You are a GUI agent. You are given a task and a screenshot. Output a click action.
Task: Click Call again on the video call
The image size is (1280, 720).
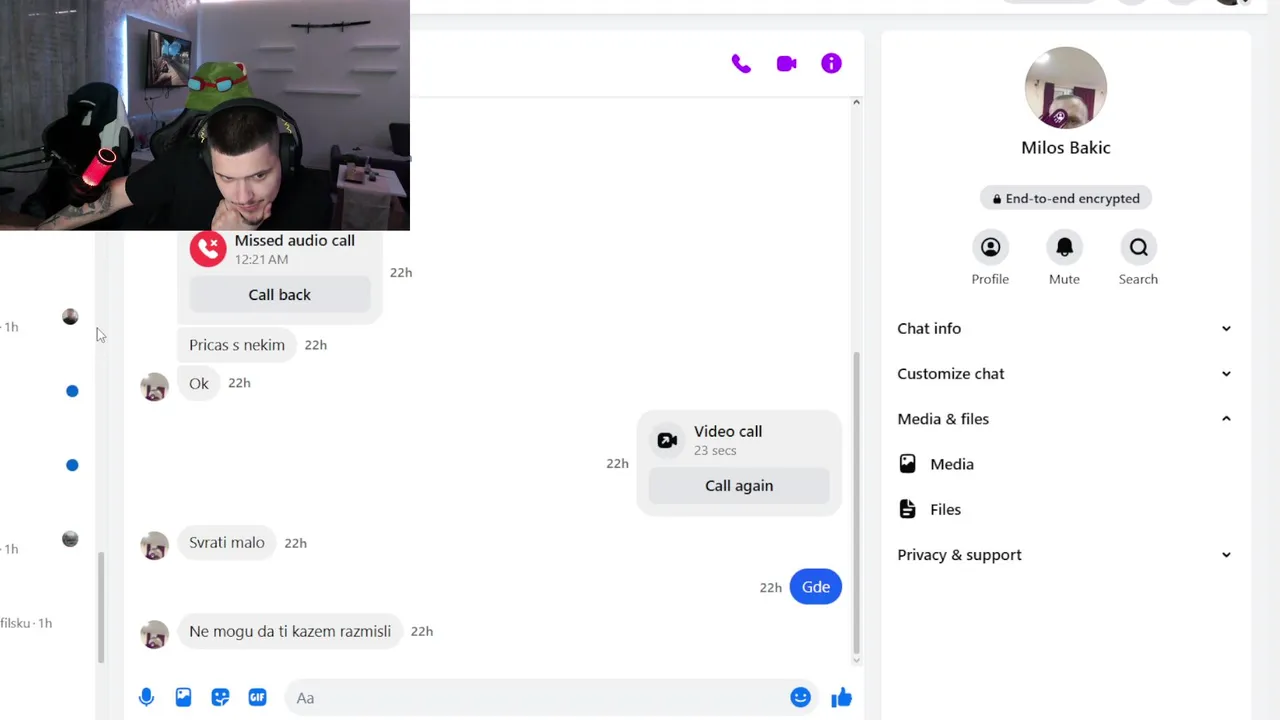pyautogui.click(x=739, y=486)
